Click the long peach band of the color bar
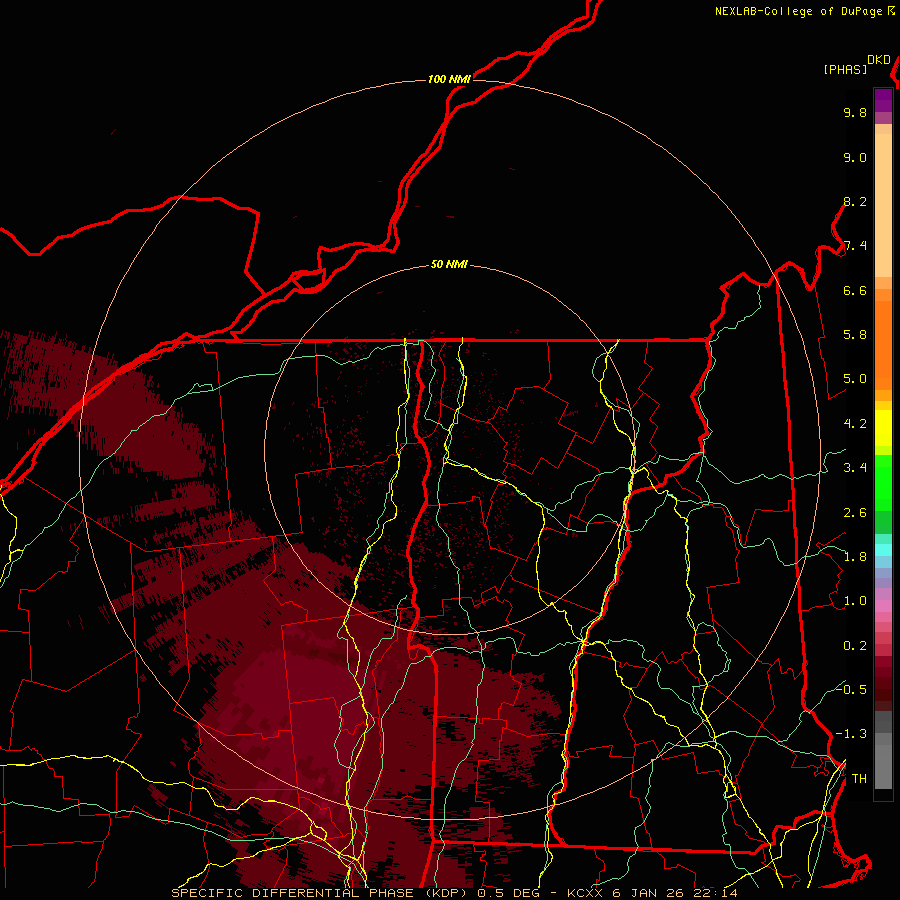 [x=883, y=205]
